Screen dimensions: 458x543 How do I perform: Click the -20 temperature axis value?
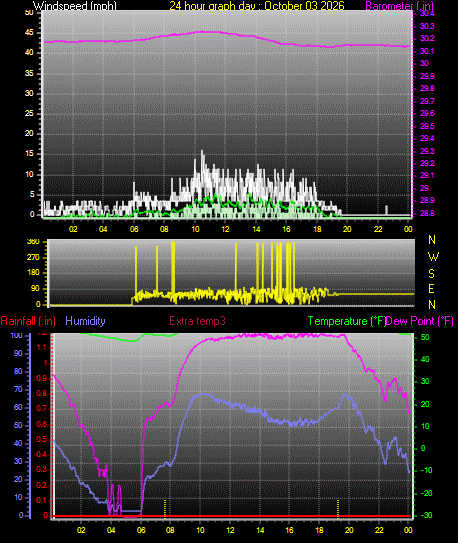[426, 493]
